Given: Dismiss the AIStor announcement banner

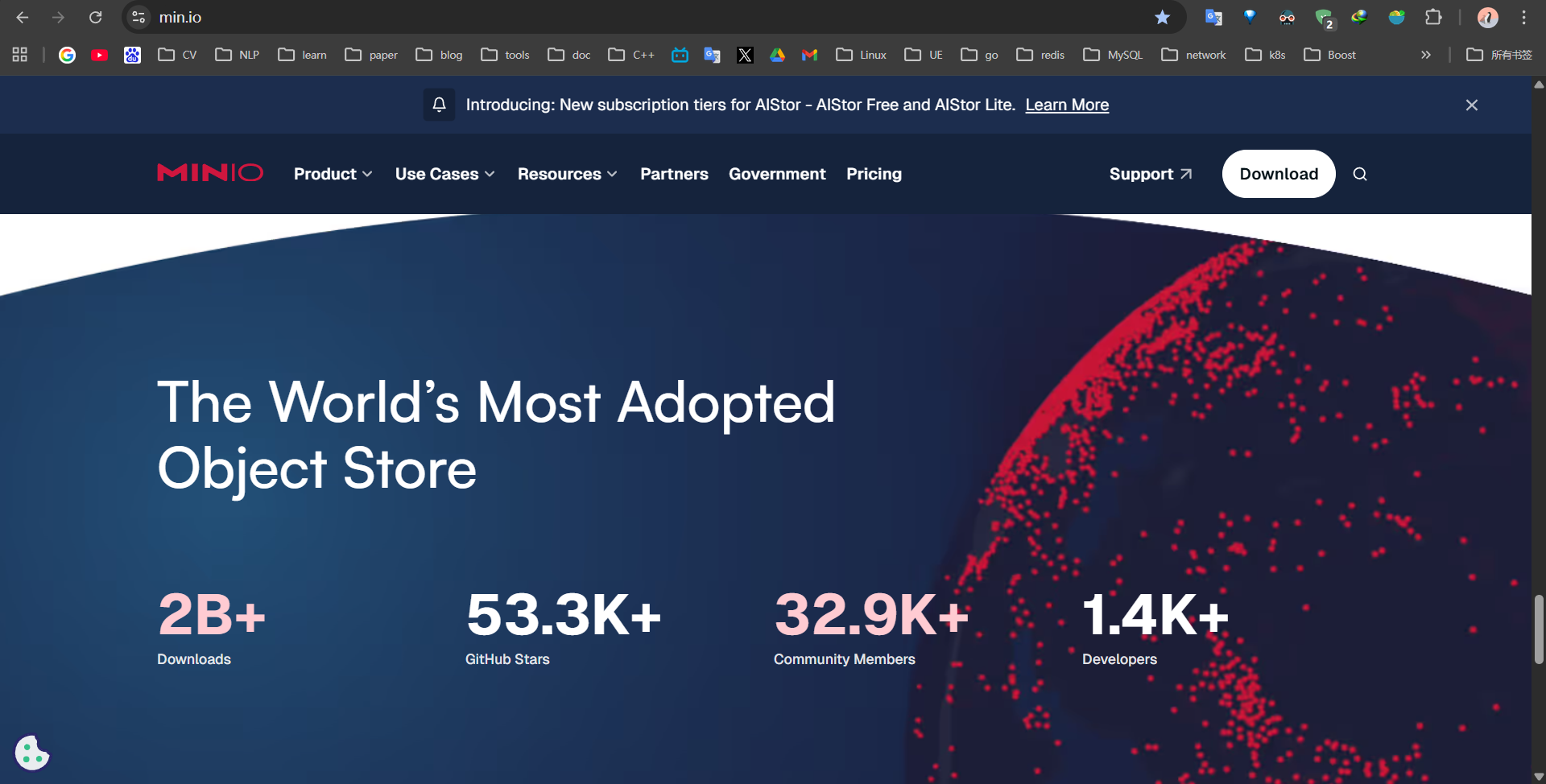Looking at the screenshot, I should click(1472, 105).
